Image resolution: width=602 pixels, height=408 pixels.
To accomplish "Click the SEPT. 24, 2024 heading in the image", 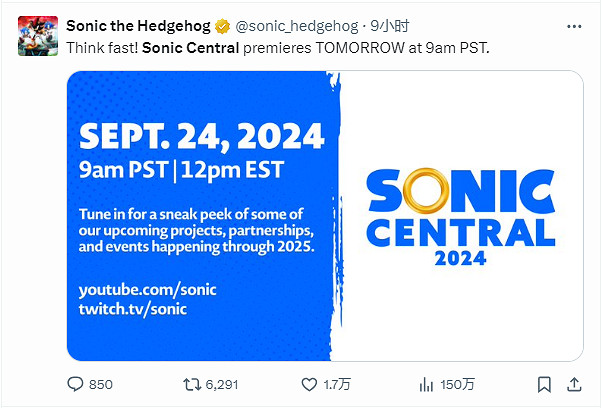I will pyautogui.click(x=201, y=136).
